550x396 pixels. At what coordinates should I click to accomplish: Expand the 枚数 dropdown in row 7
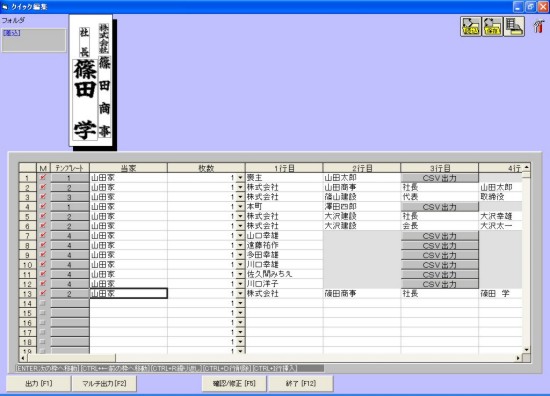tap(240, 236)
